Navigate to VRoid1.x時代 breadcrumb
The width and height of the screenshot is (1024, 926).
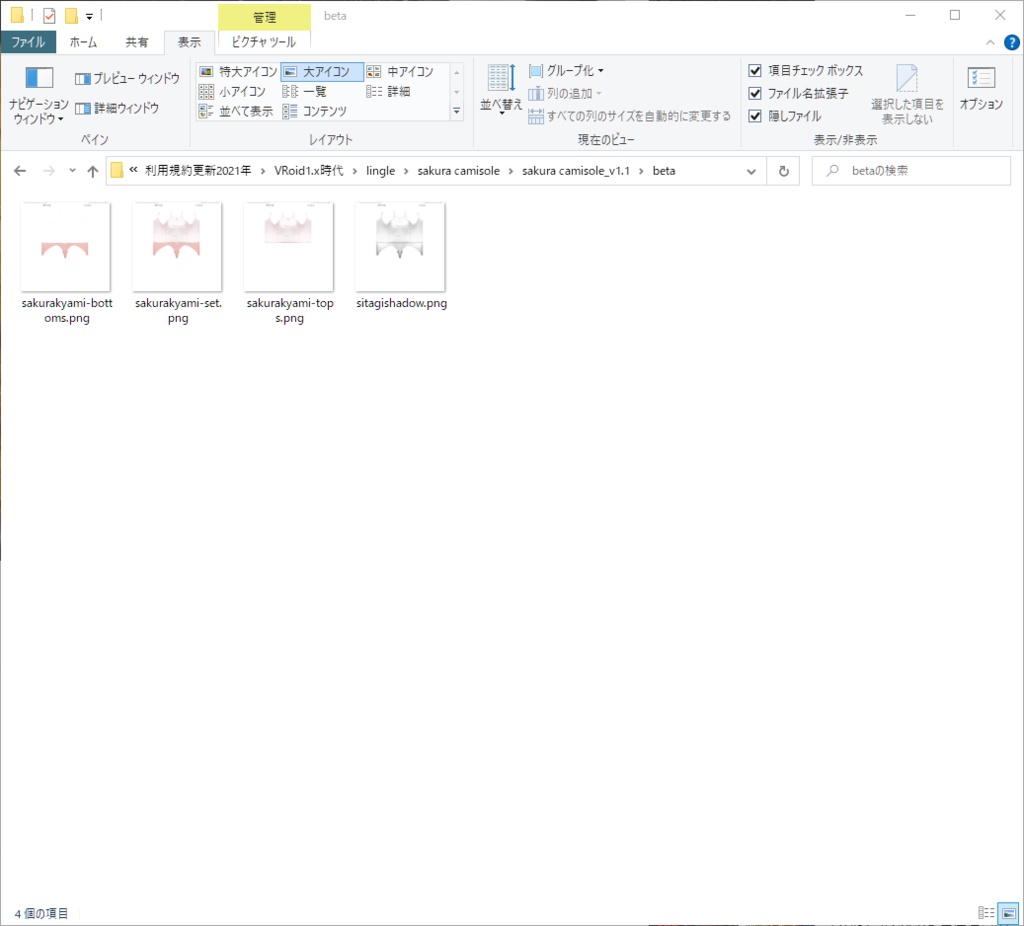308,171
